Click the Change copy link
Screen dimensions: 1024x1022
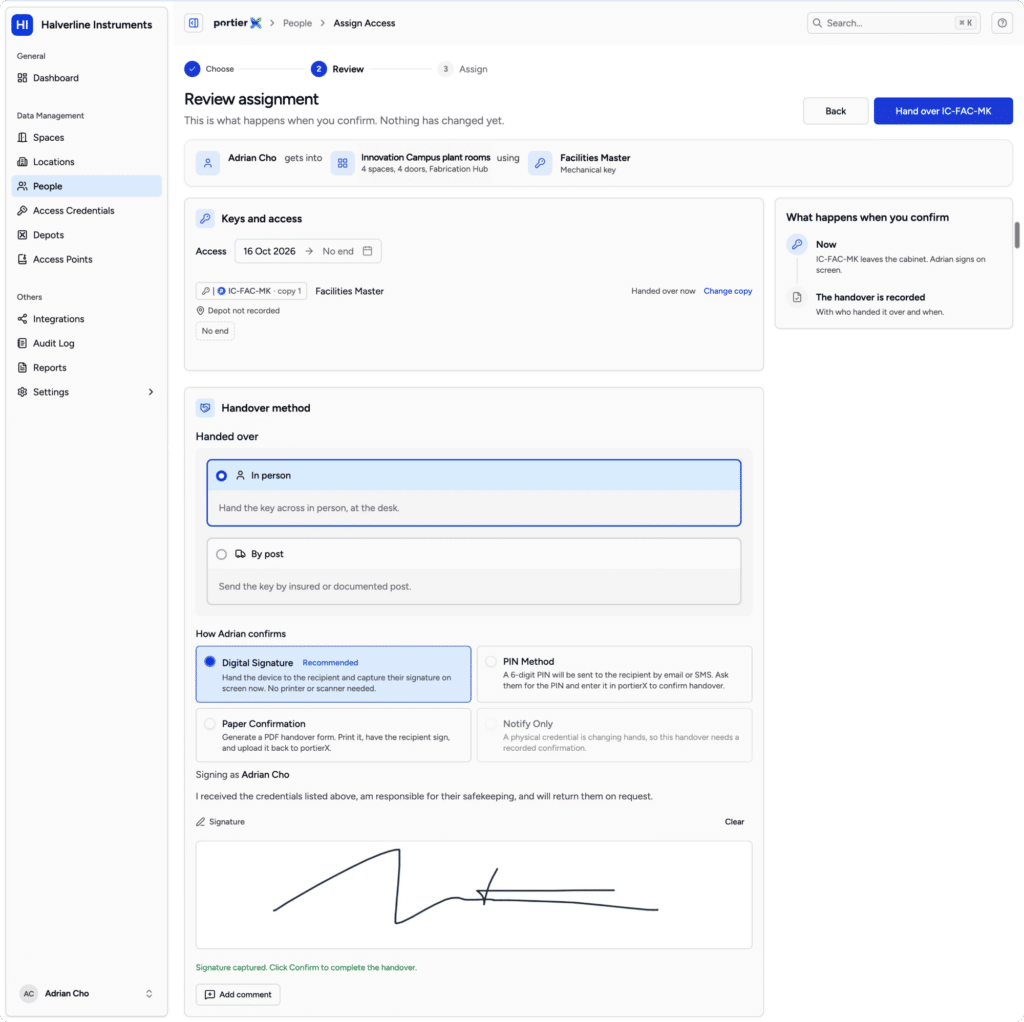tap(728, 291)
